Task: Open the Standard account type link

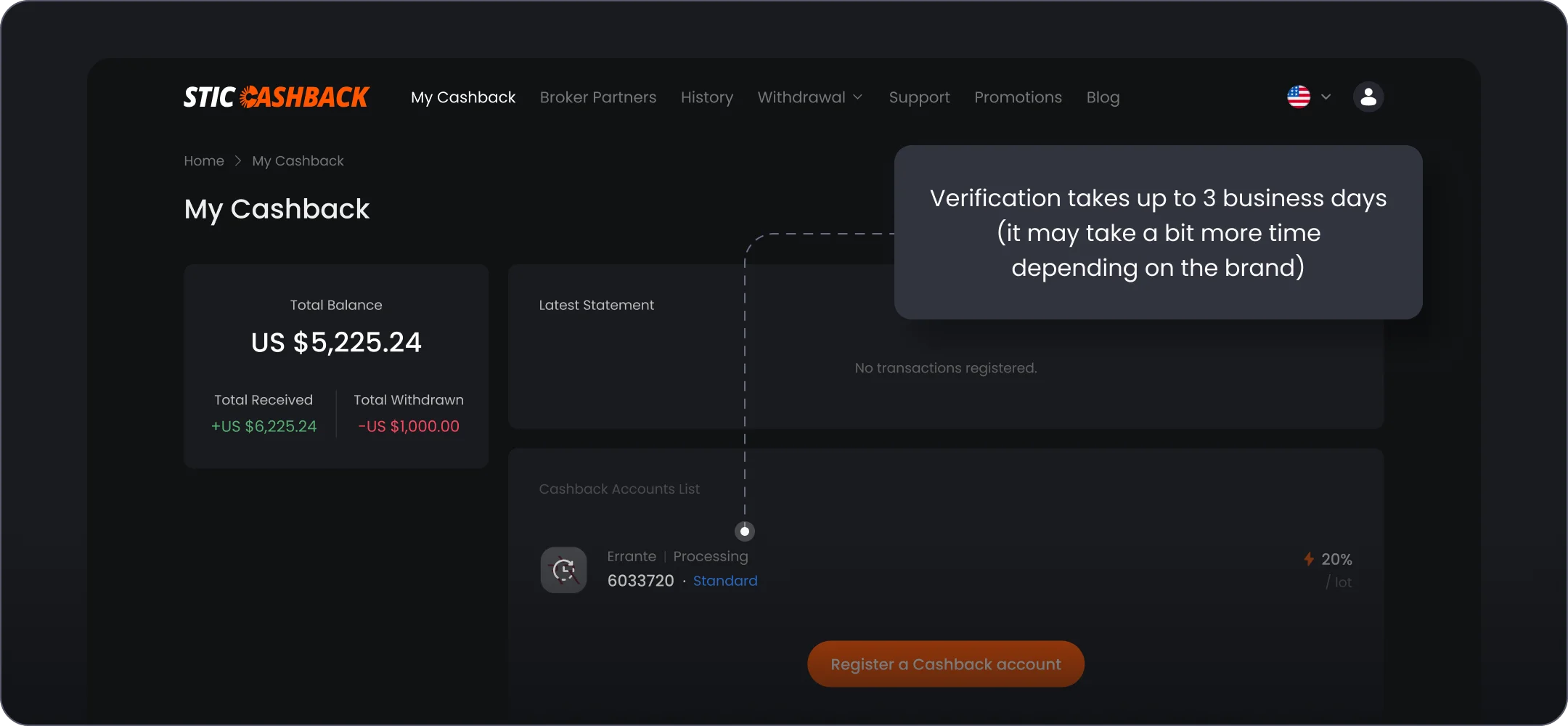Action: pyautogui.click(x=725, y=580)
